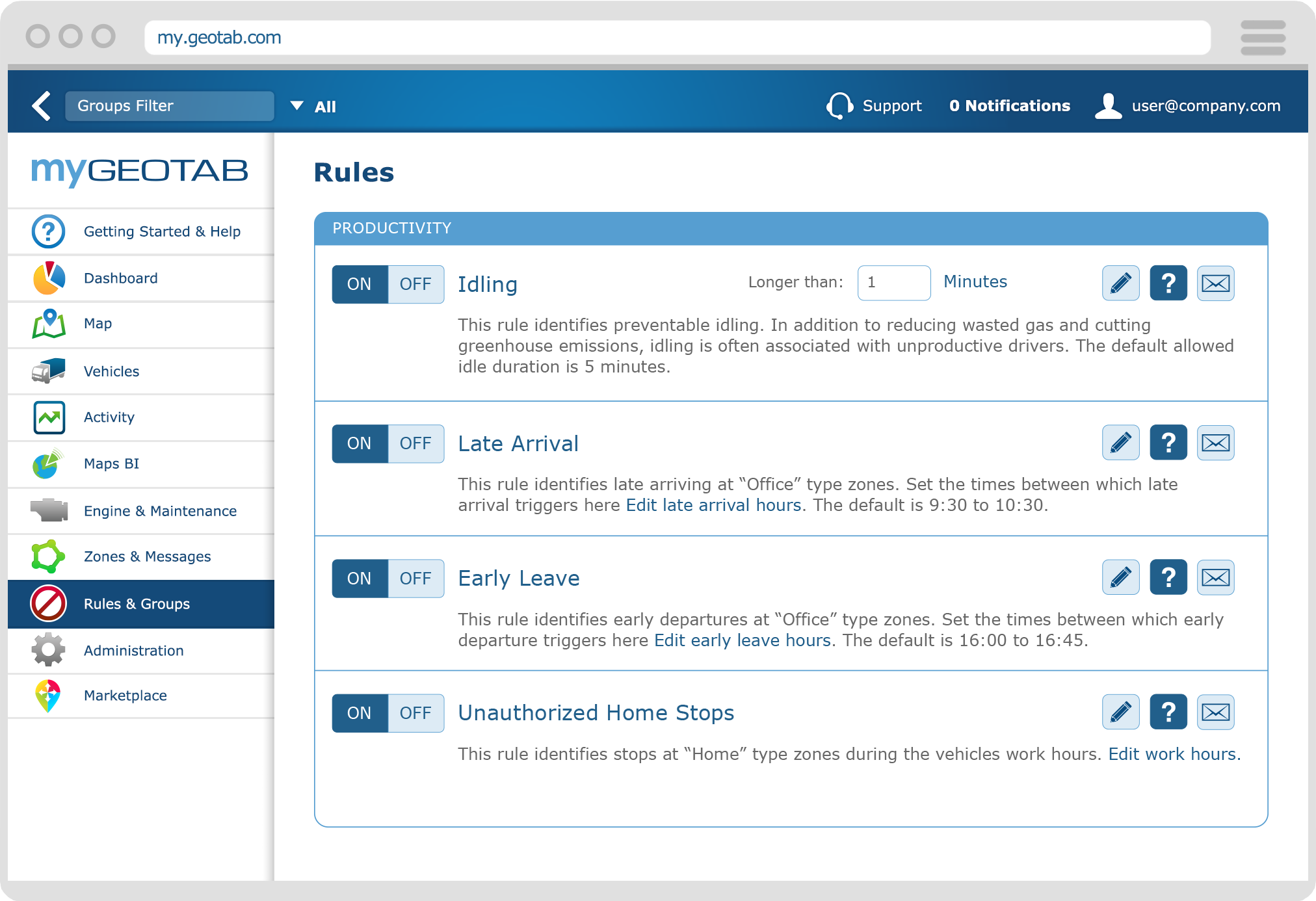The image size is (1316, 901).
Task: Click the Groups Filter input field
Action: [x=170, y=106]
